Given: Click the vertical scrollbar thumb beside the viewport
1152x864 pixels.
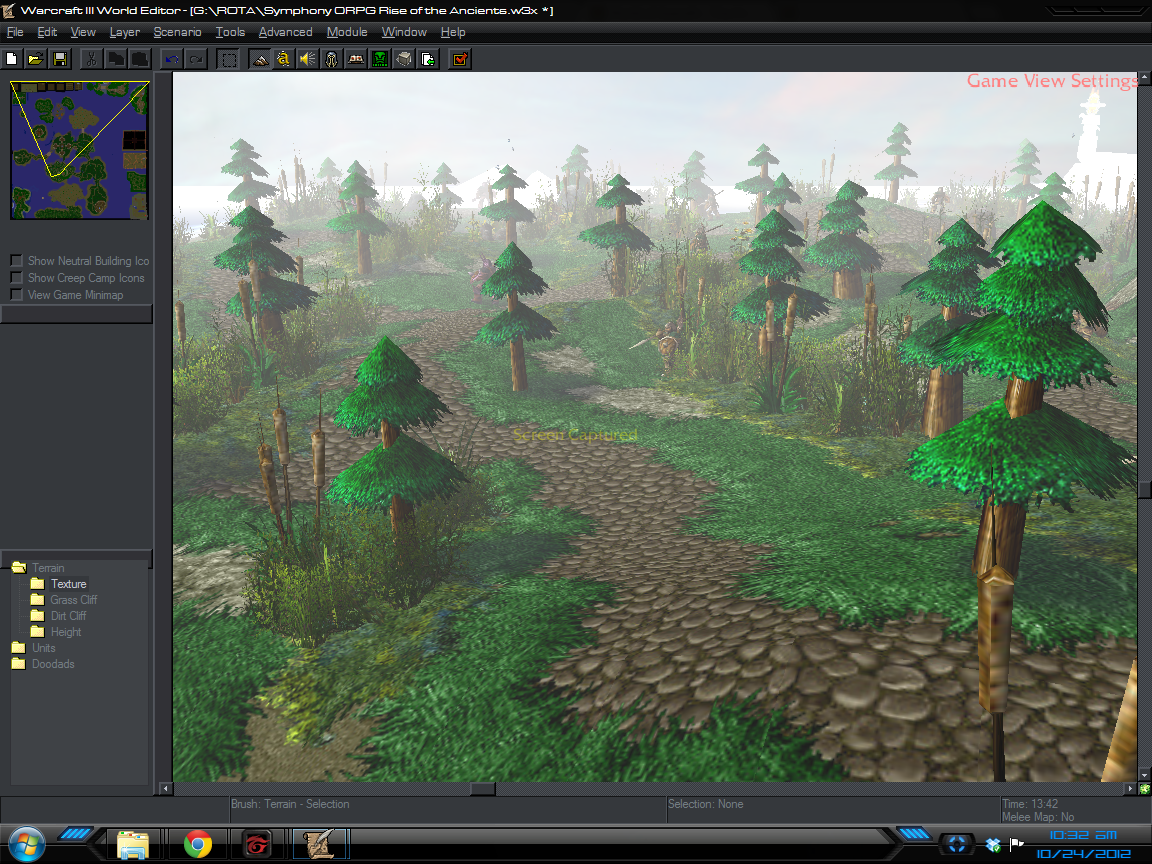Looking at the screenshot, I should tap(1145, 490).
